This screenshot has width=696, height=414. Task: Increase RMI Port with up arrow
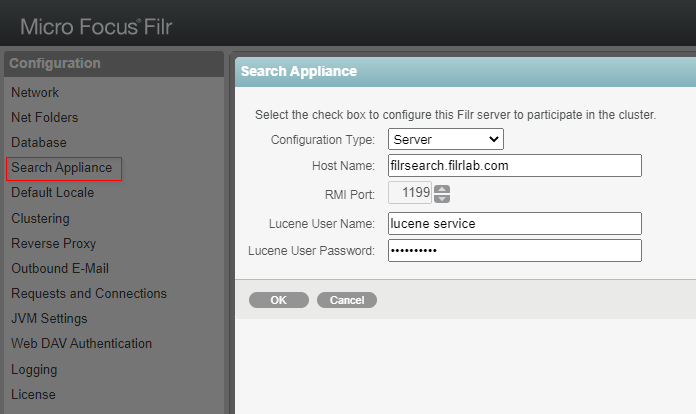click(x=442, y=189)
